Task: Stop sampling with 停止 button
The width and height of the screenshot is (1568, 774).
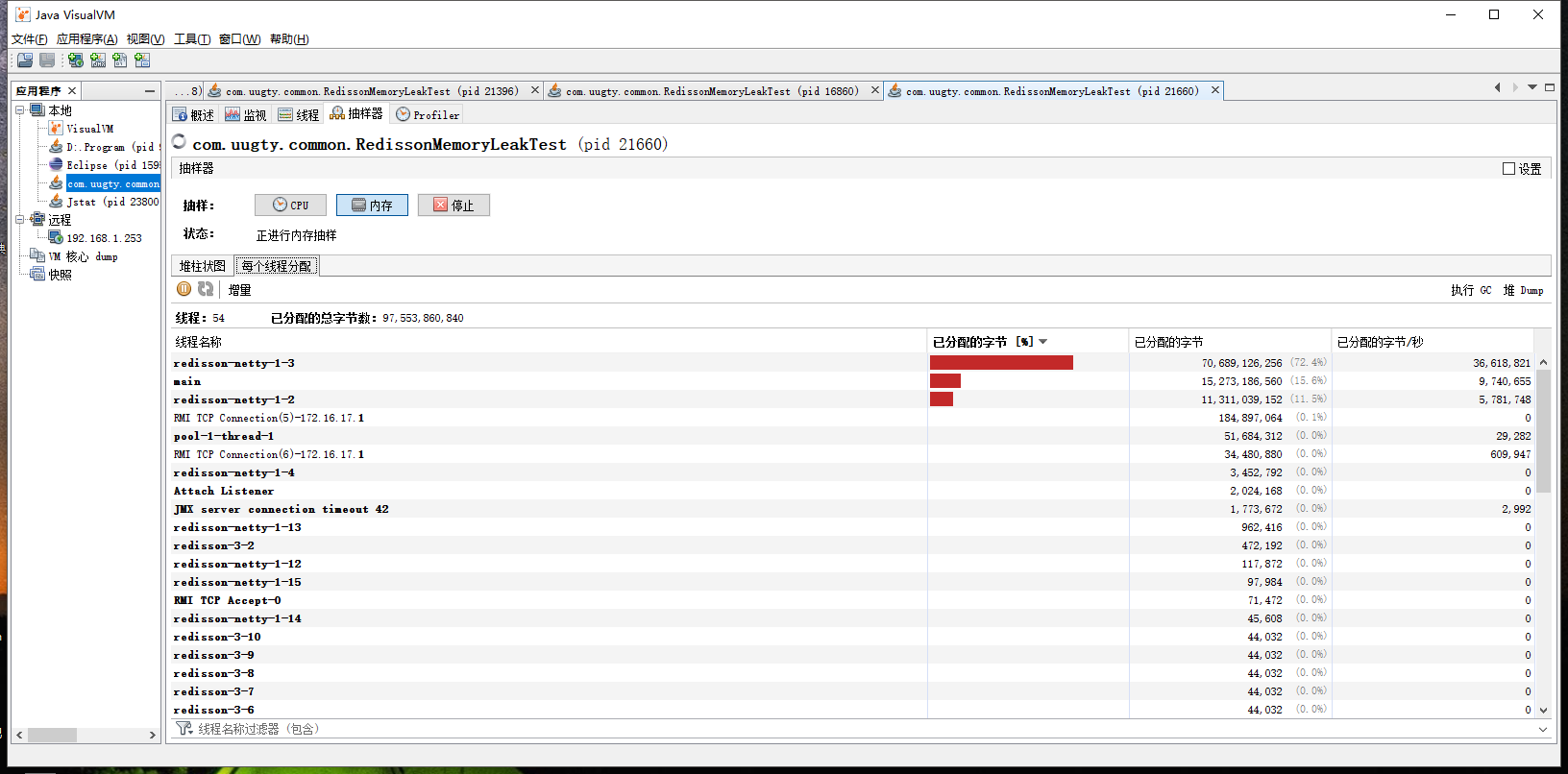Action: point(453,205)
